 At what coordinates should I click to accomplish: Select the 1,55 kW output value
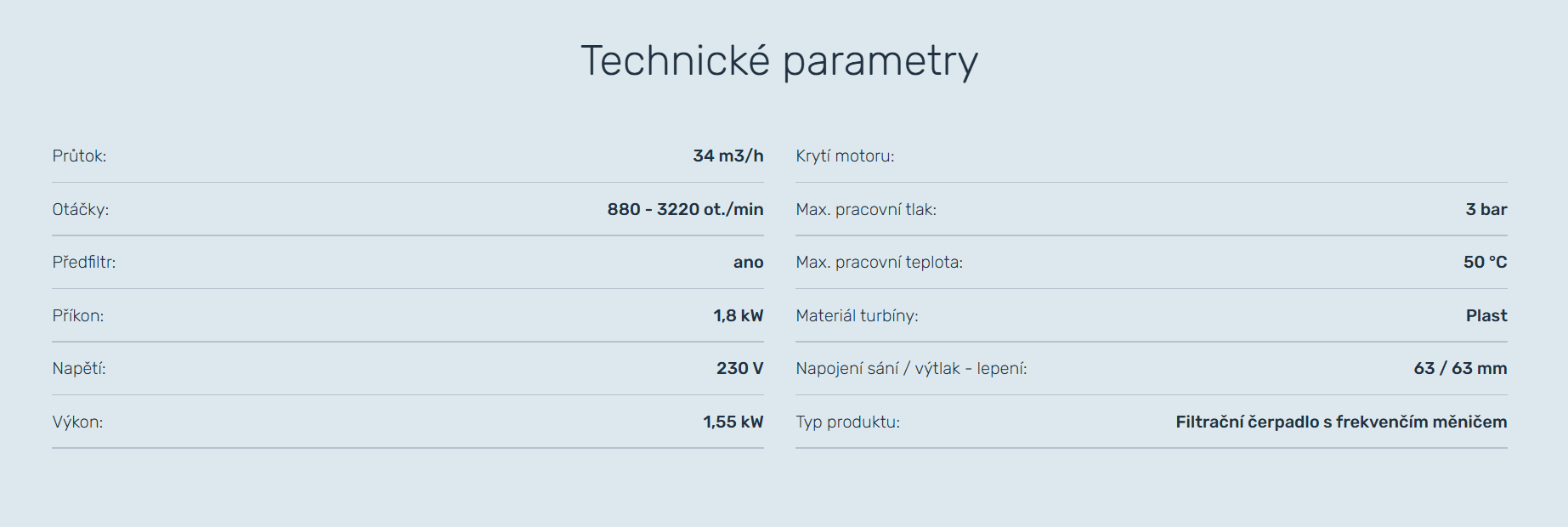coord(733,422)
